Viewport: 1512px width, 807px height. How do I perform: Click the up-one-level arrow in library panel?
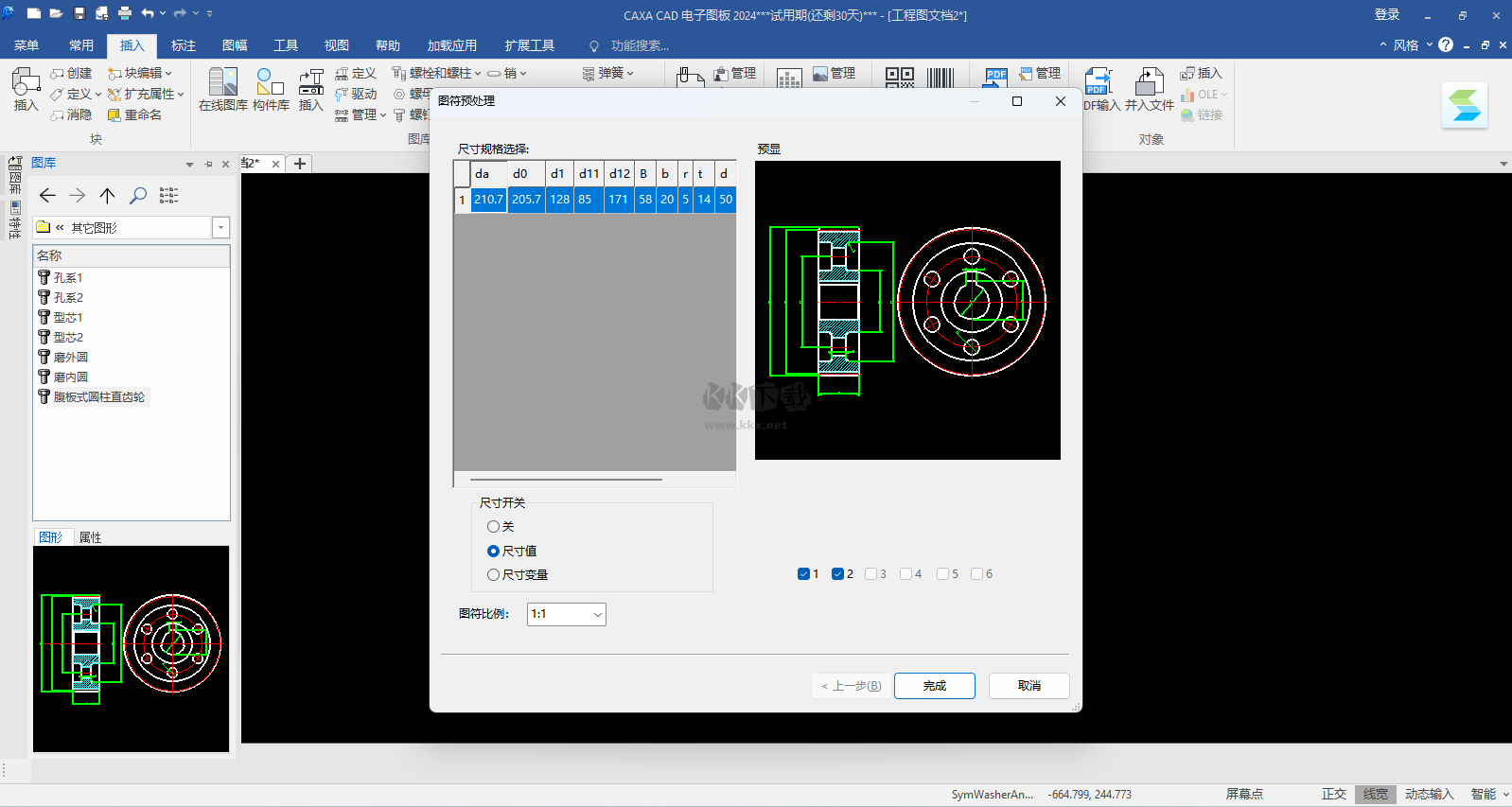(108, 196)
